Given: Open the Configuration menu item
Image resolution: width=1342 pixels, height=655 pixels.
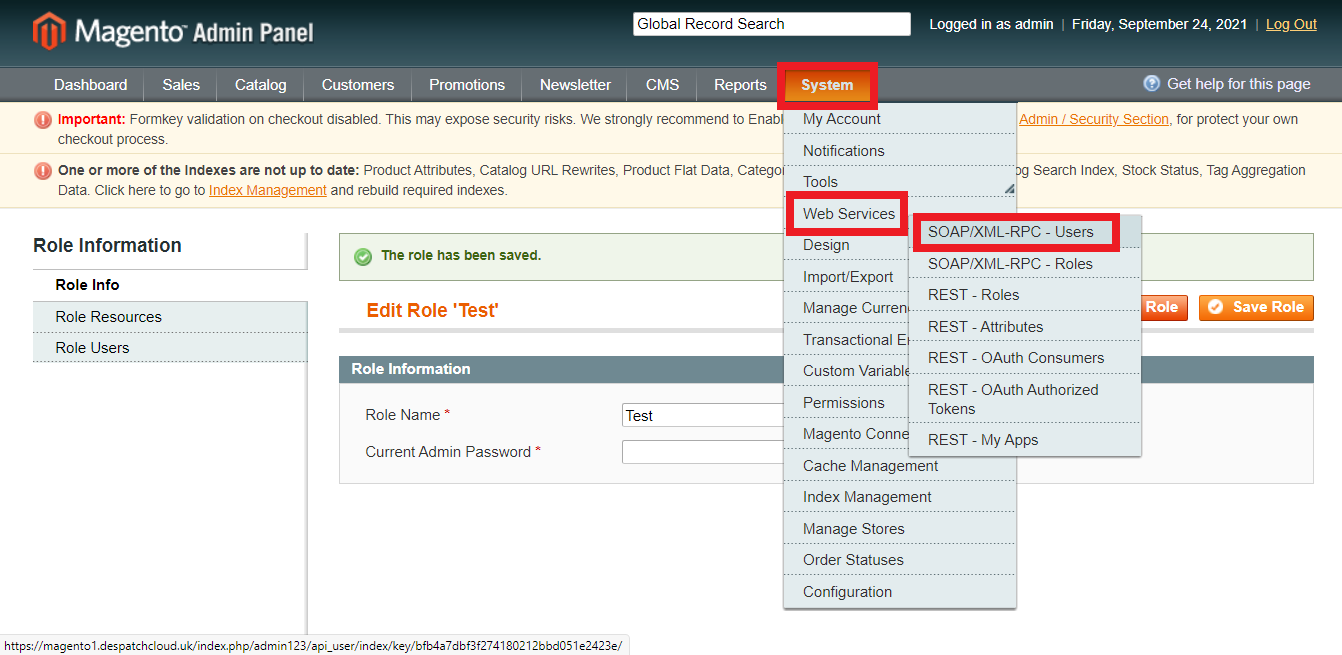Looking at the screenshot, I should click(847, 592).
